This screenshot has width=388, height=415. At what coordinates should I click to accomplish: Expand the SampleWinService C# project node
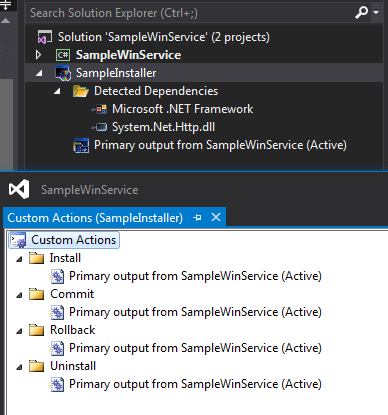pyautogui.click(x=39, y=55)
